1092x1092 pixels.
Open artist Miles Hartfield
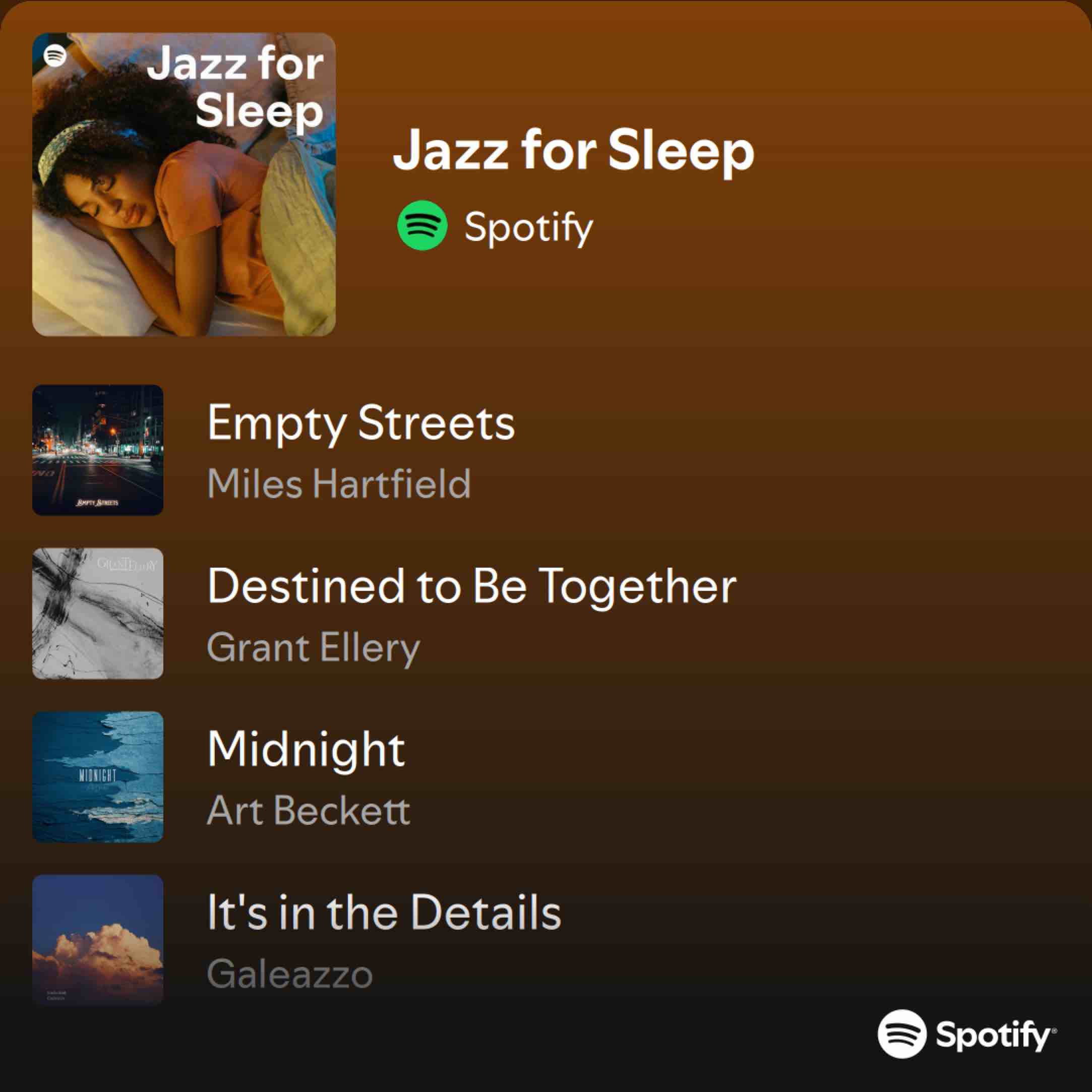[x=339, y=484]
